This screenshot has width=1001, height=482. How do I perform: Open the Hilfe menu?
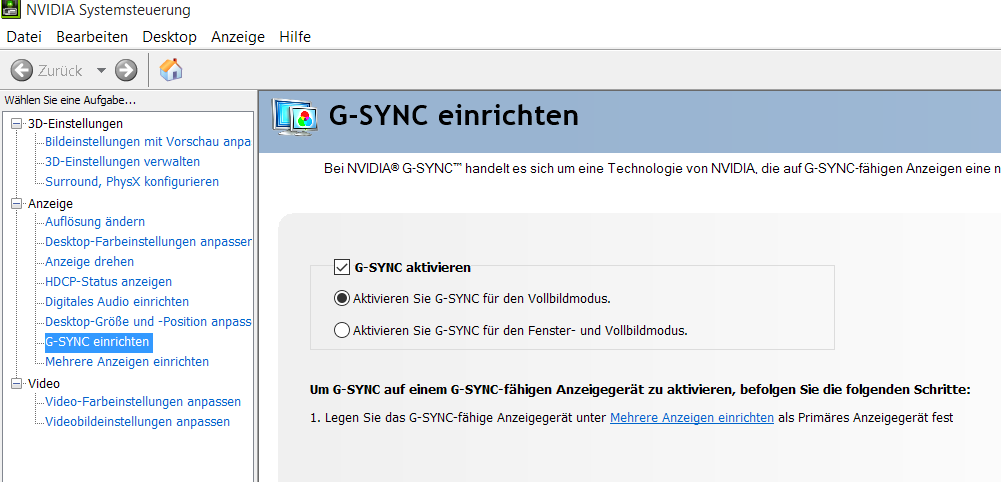point(295,37)
